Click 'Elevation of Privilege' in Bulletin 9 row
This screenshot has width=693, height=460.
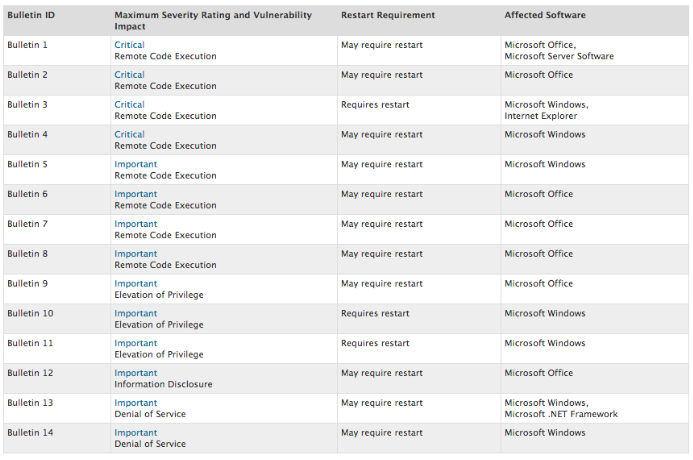[x=159, y=295]
